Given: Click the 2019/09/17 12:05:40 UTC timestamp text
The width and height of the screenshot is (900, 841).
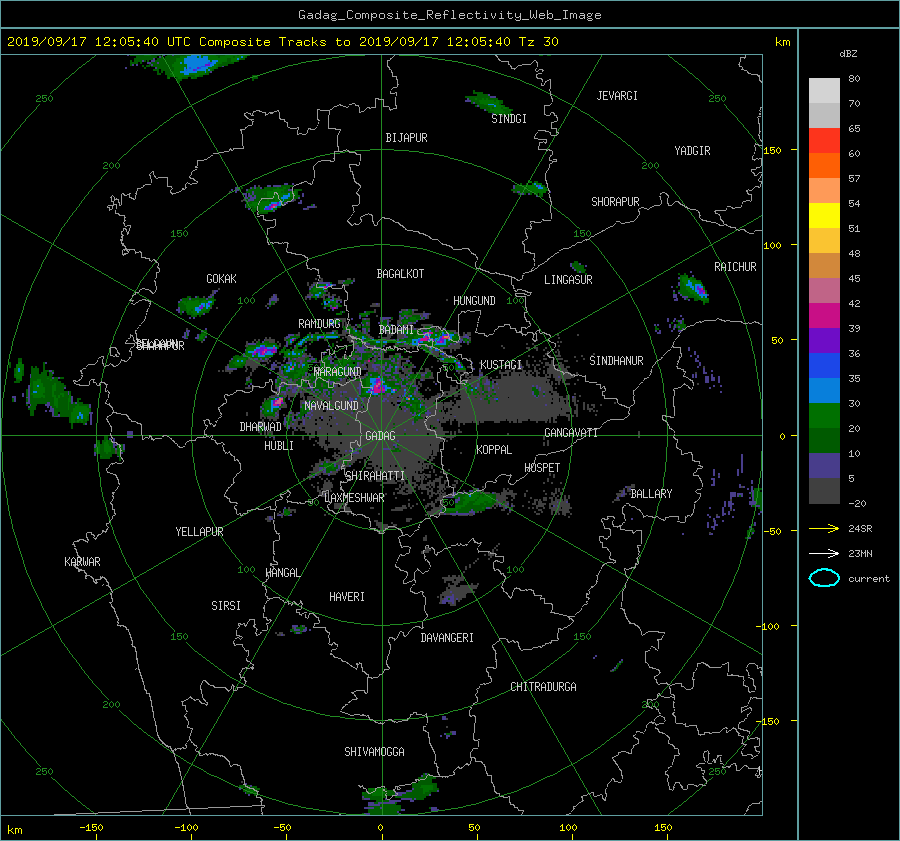Looking at the screenshot, I should [99, 42].
